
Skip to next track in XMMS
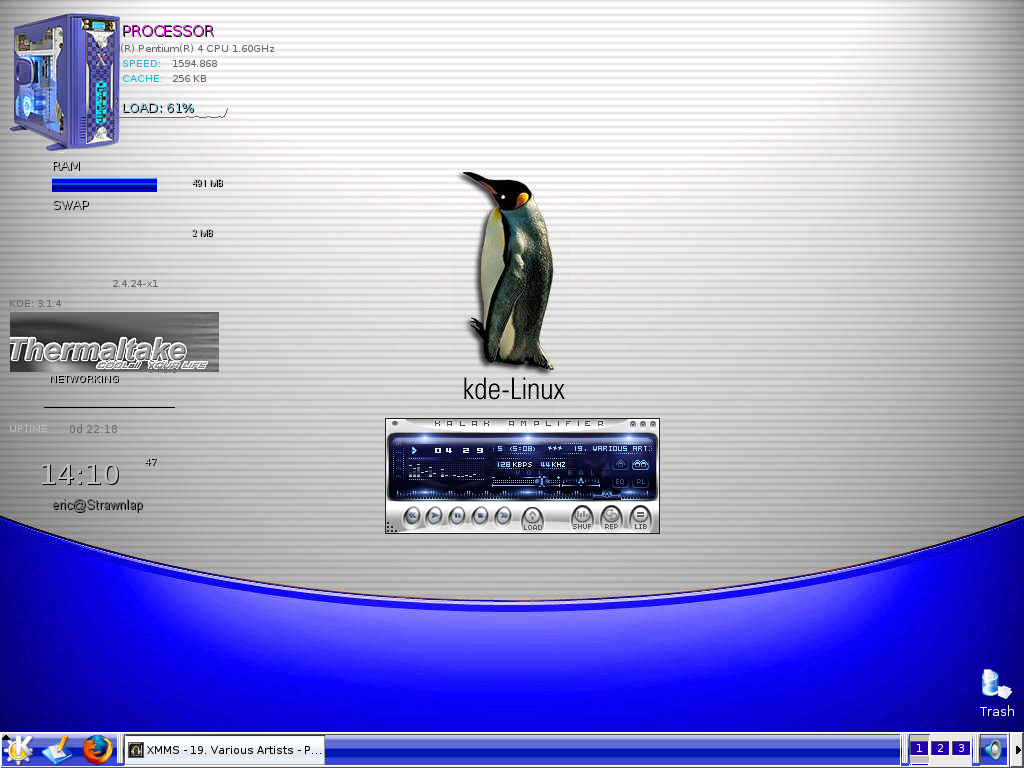[503, 517]
